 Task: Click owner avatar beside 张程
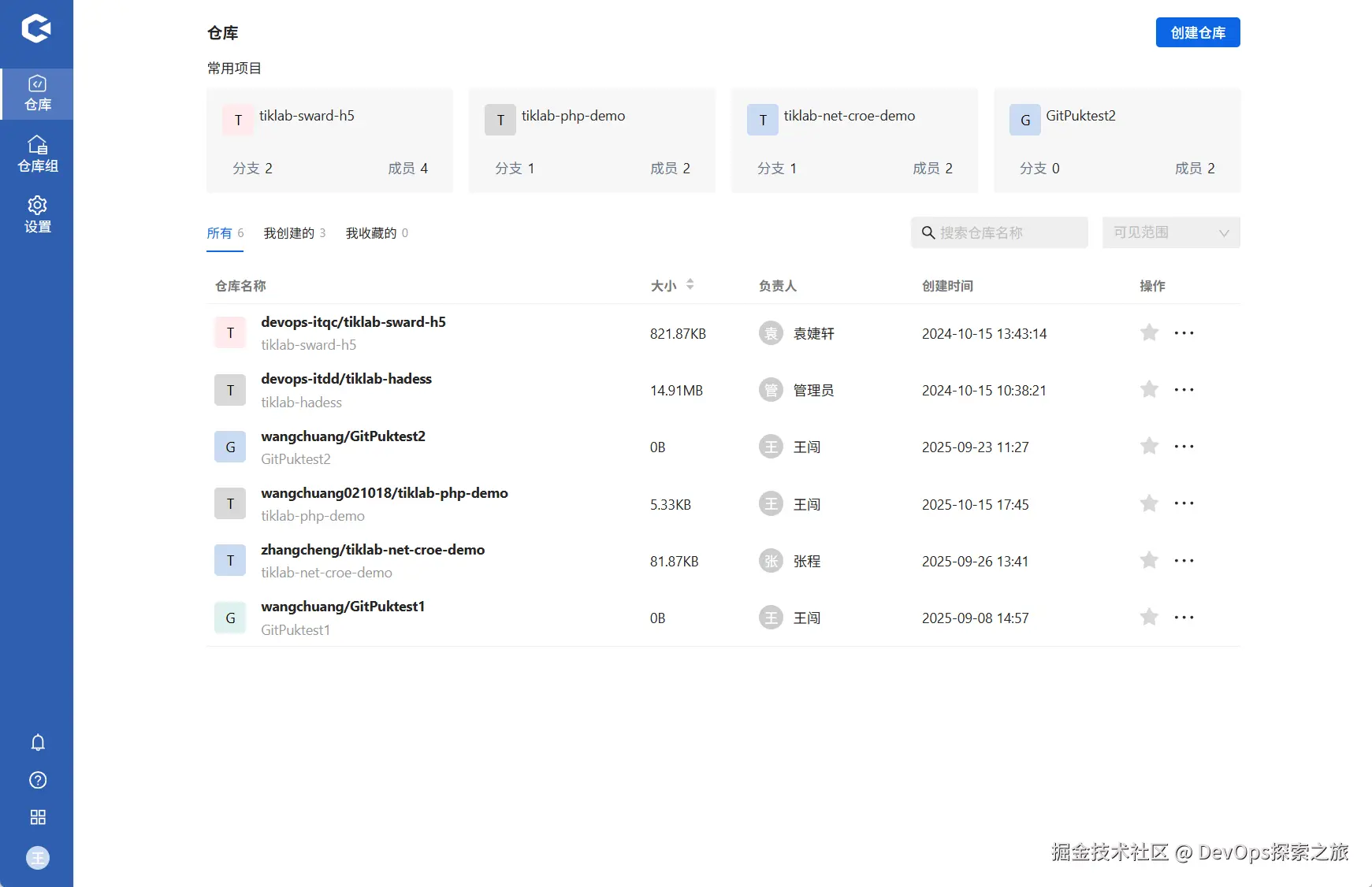[771, 561]
